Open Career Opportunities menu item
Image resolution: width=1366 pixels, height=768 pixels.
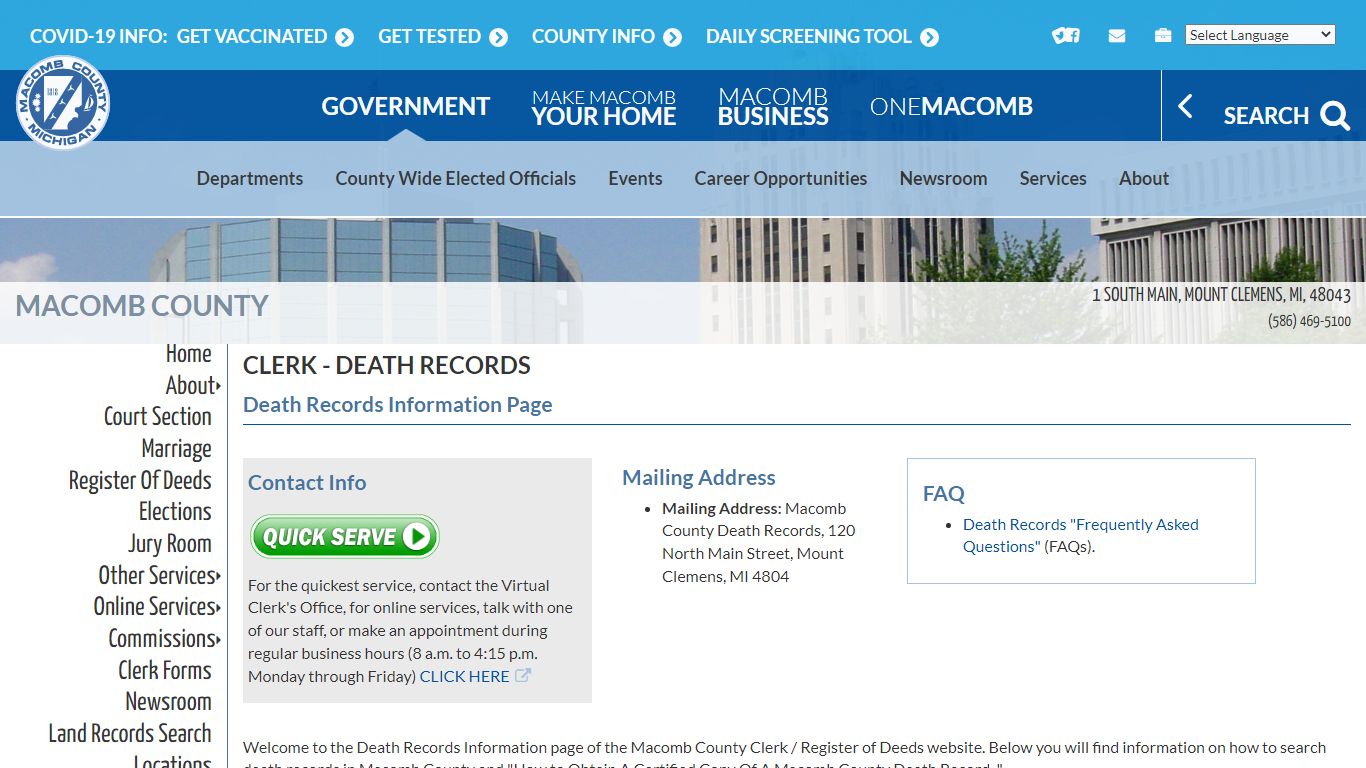click(x=781, y=178)
